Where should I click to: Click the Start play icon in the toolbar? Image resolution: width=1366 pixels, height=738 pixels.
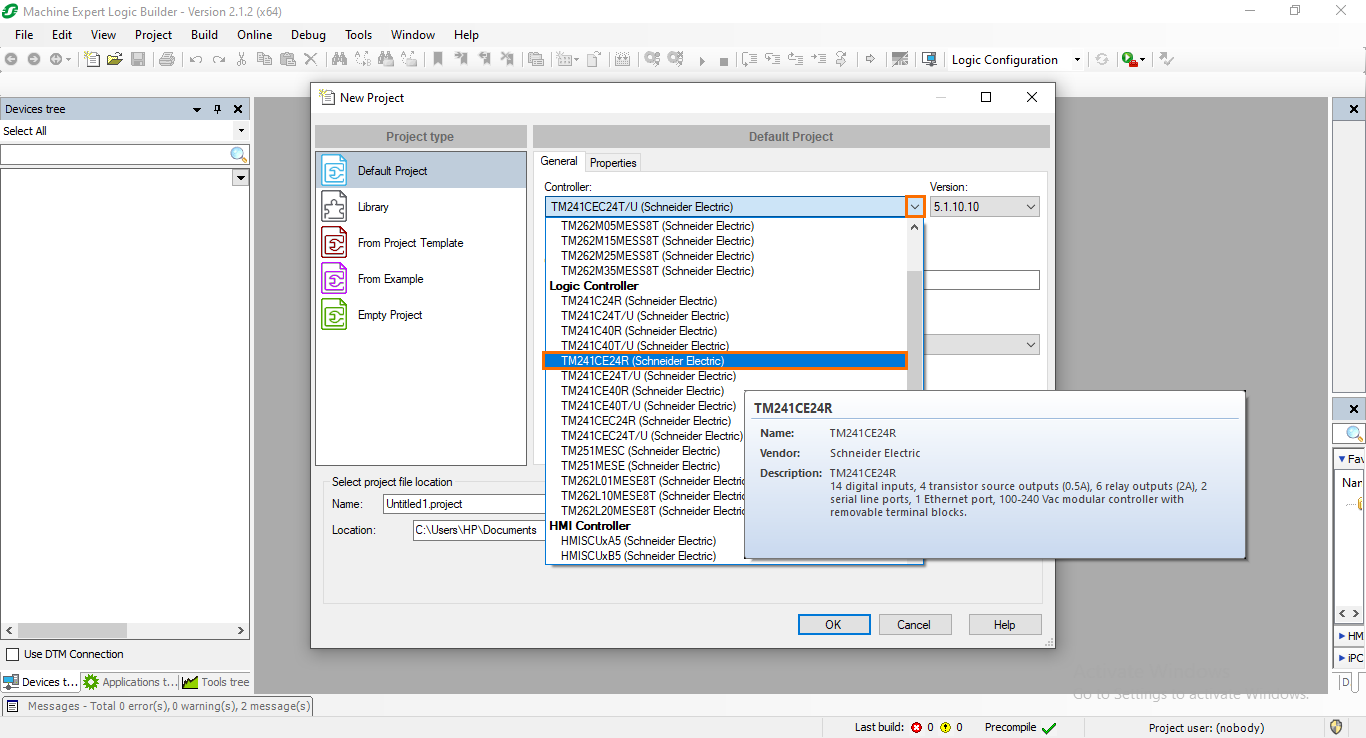point(702,60)
